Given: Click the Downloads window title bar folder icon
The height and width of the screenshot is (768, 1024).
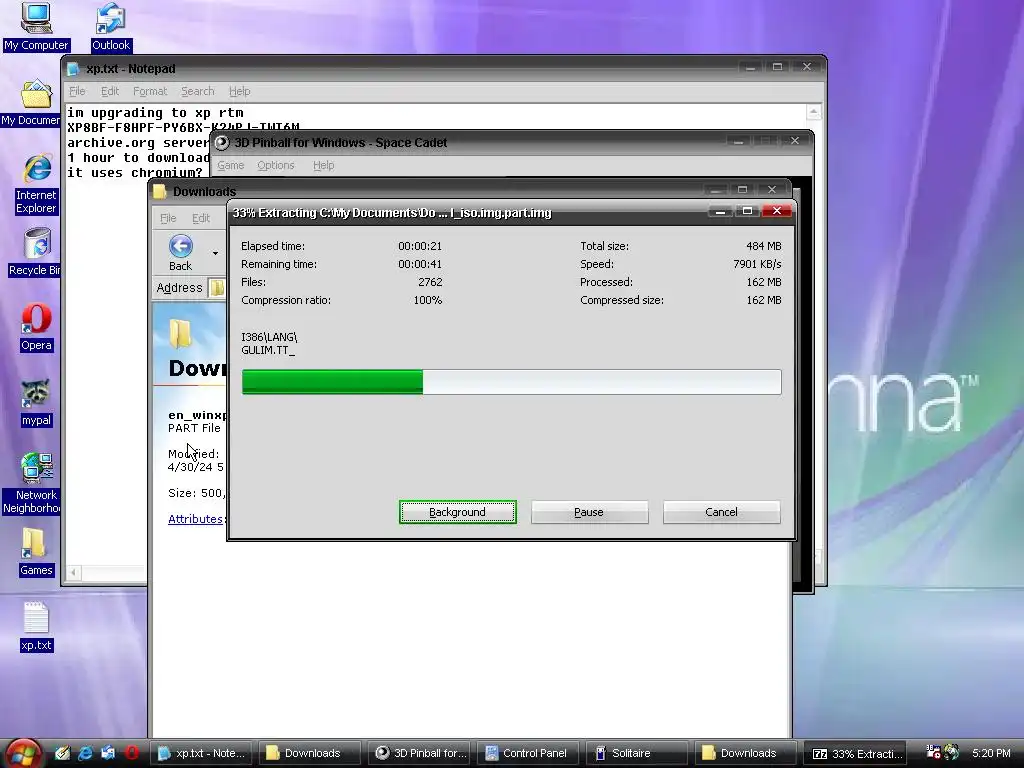Looking at the screenshot, I should click(160, 191).
